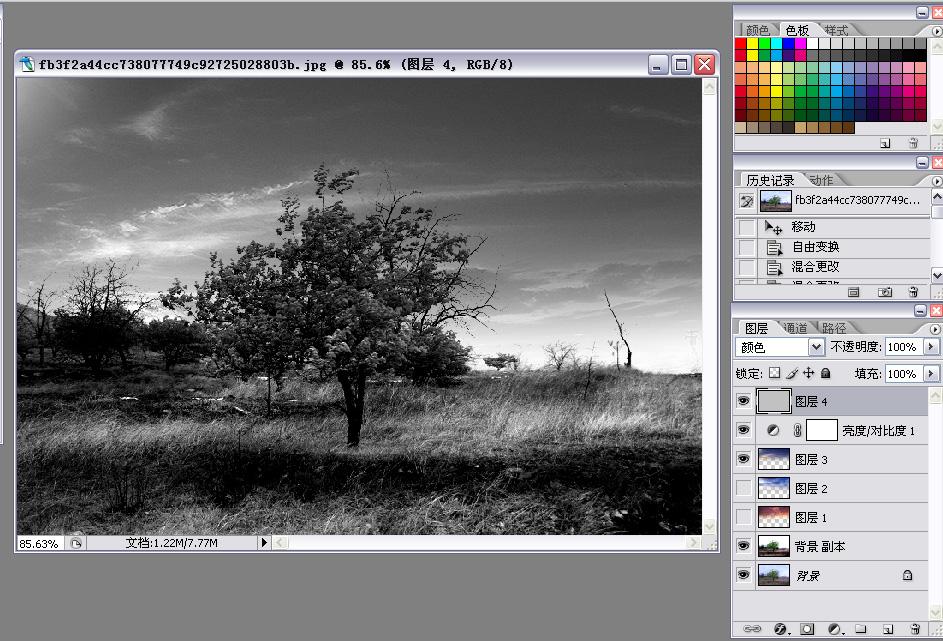Switch to the 通道 tab
The height and width of the screenshot is (641, 943).
[796, 328]
